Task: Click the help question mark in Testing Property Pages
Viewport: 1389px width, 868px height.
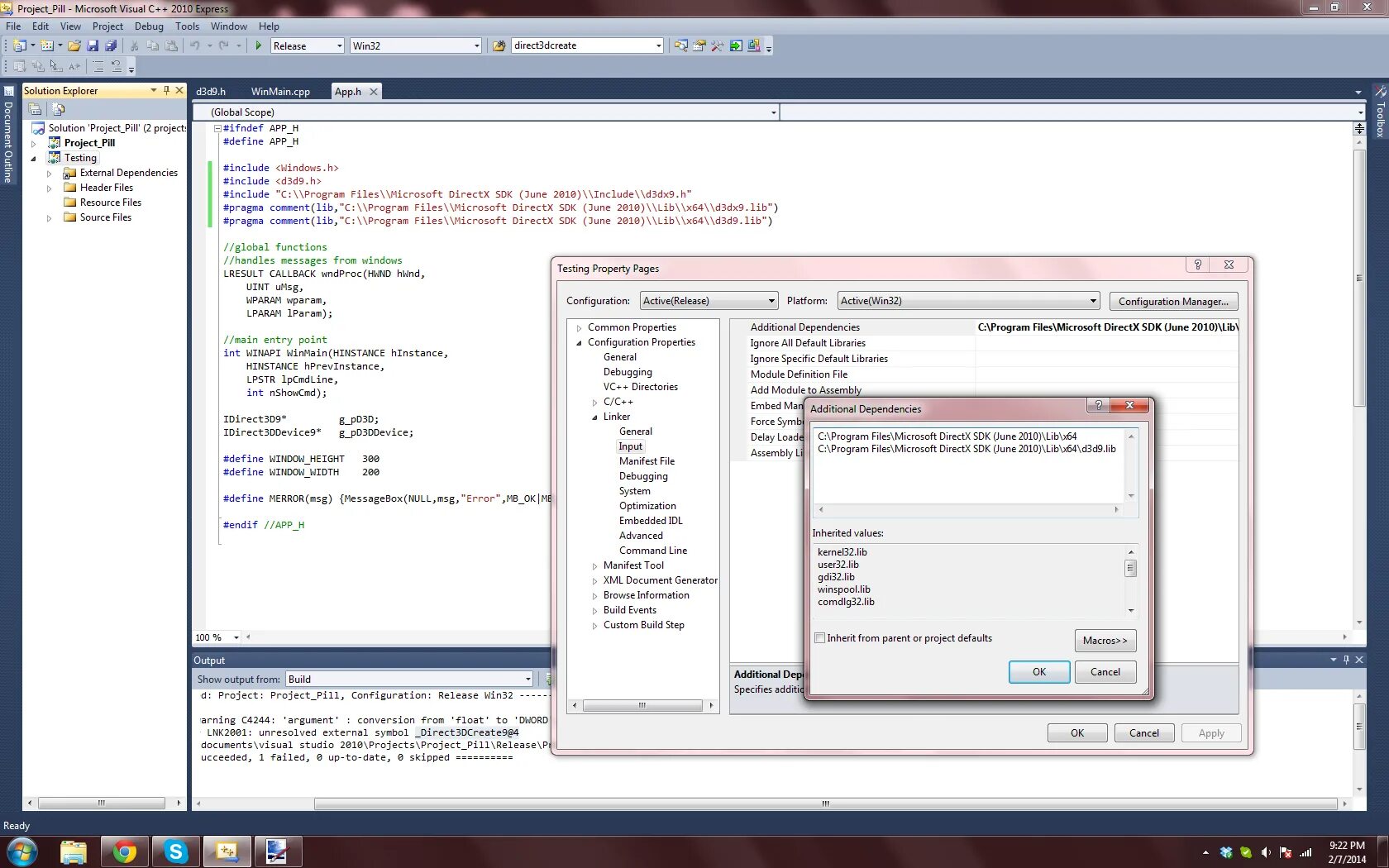Action: (x=1197, y=265)
